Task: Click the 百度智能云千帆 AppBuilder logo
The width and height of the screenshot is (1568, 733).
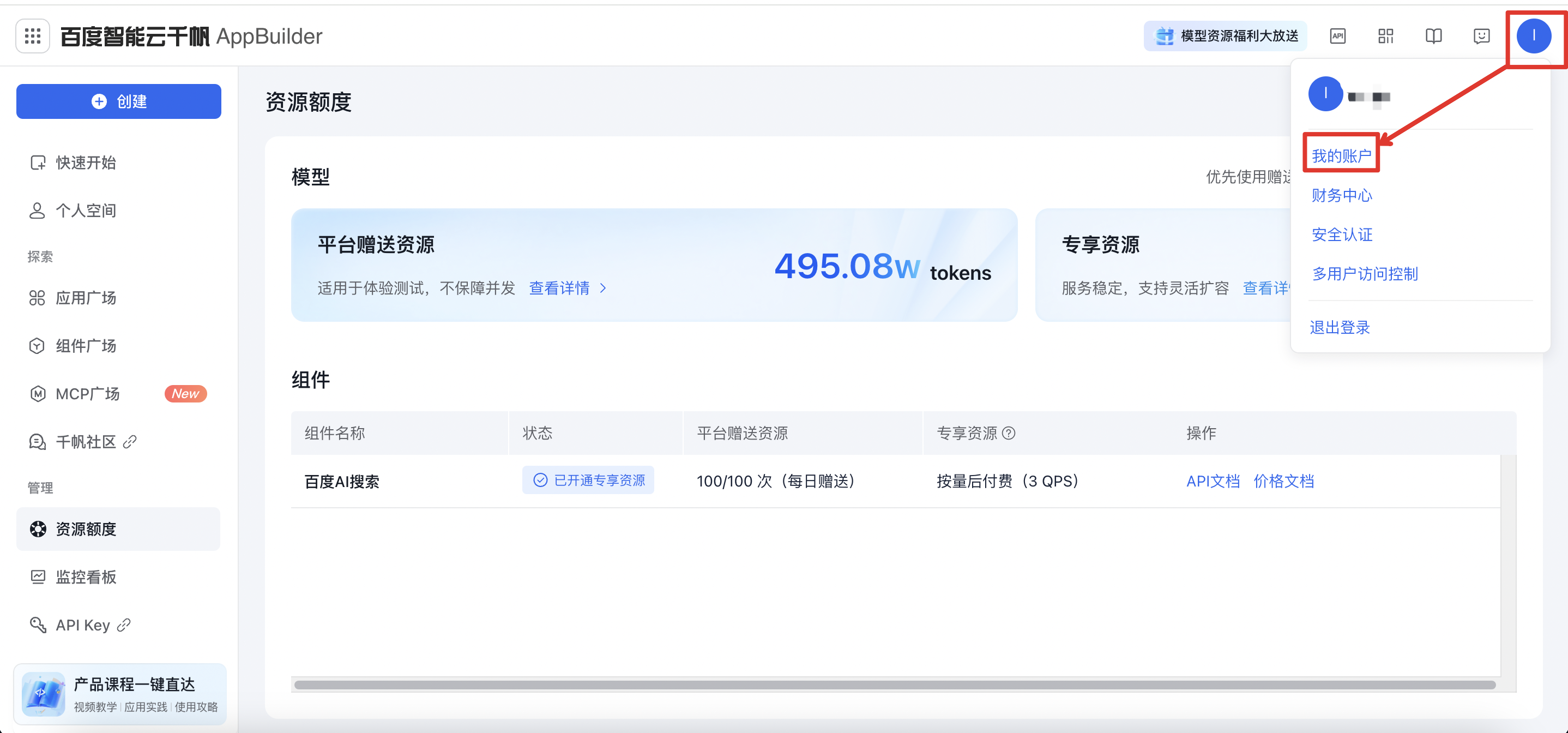Action: coord(190,37)
